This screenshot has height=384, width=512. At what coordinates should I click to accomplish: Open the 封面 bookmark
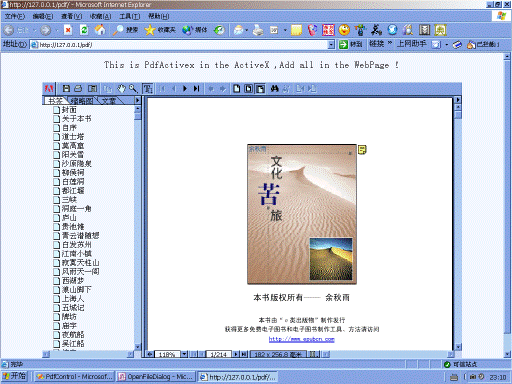pyautogui.click(x=69, y=109)
